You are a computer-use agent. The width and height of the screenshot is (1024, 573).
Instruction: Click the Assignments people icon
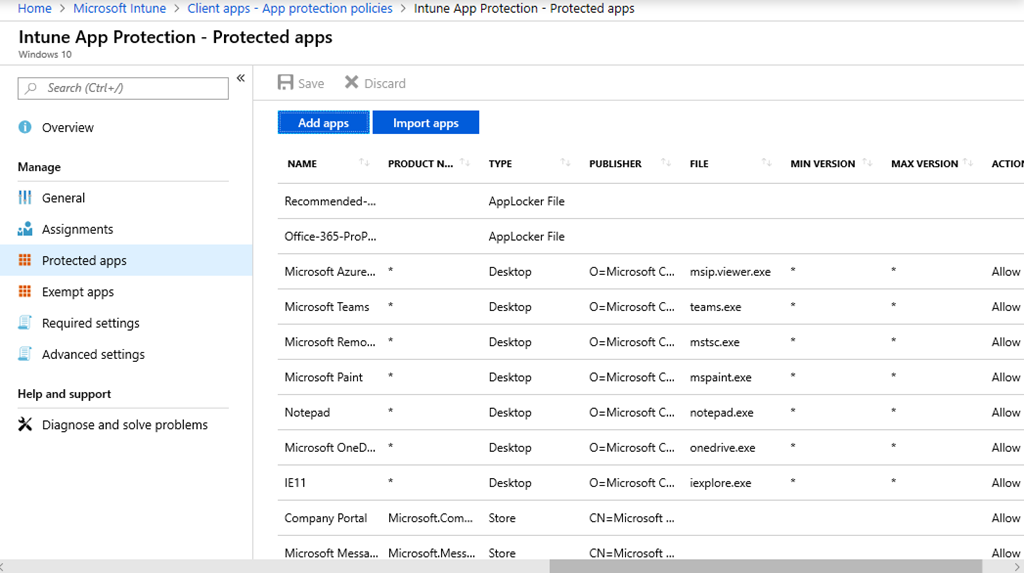click(x=25, y=230)
